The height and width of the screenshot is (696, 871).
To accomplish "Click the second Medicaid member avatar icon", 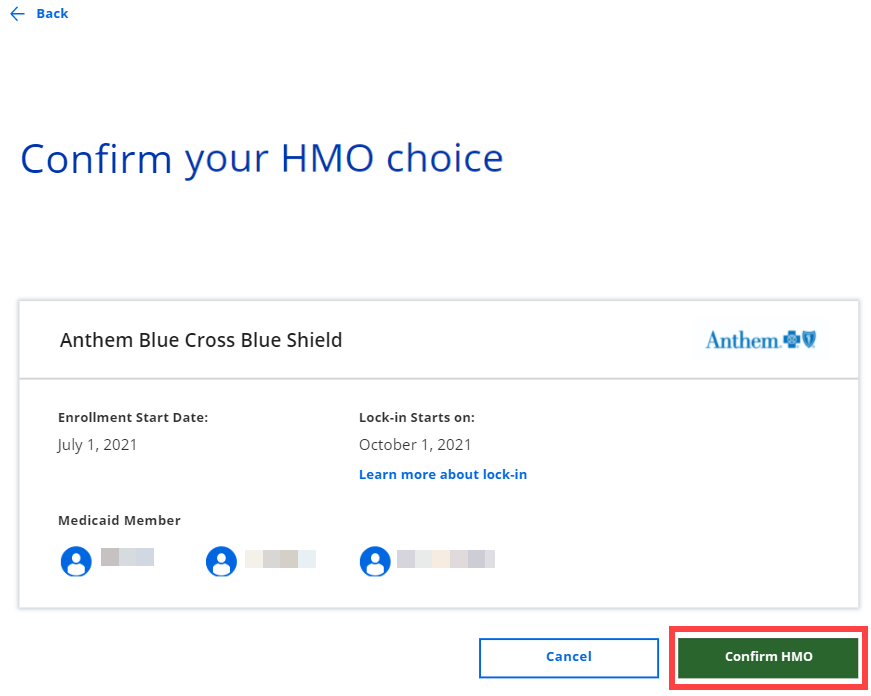I will pyautogui.click(x=221, y=562).
